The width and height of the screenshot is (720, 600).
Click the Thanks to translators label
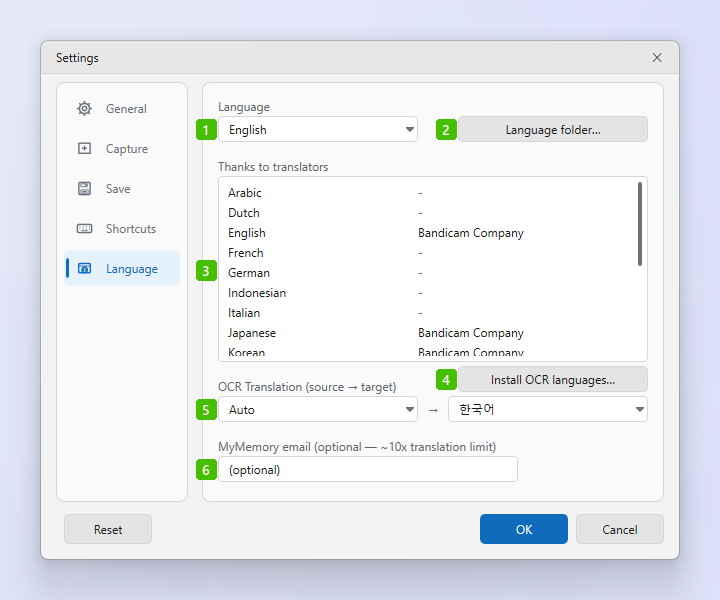pos(273,167)
